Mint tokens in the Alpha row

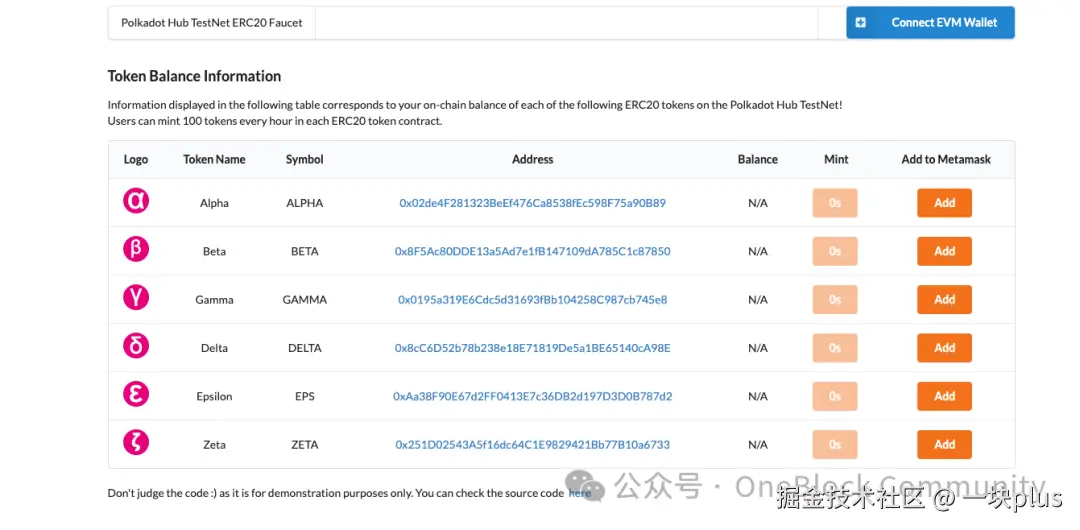[x=835, y=203]
